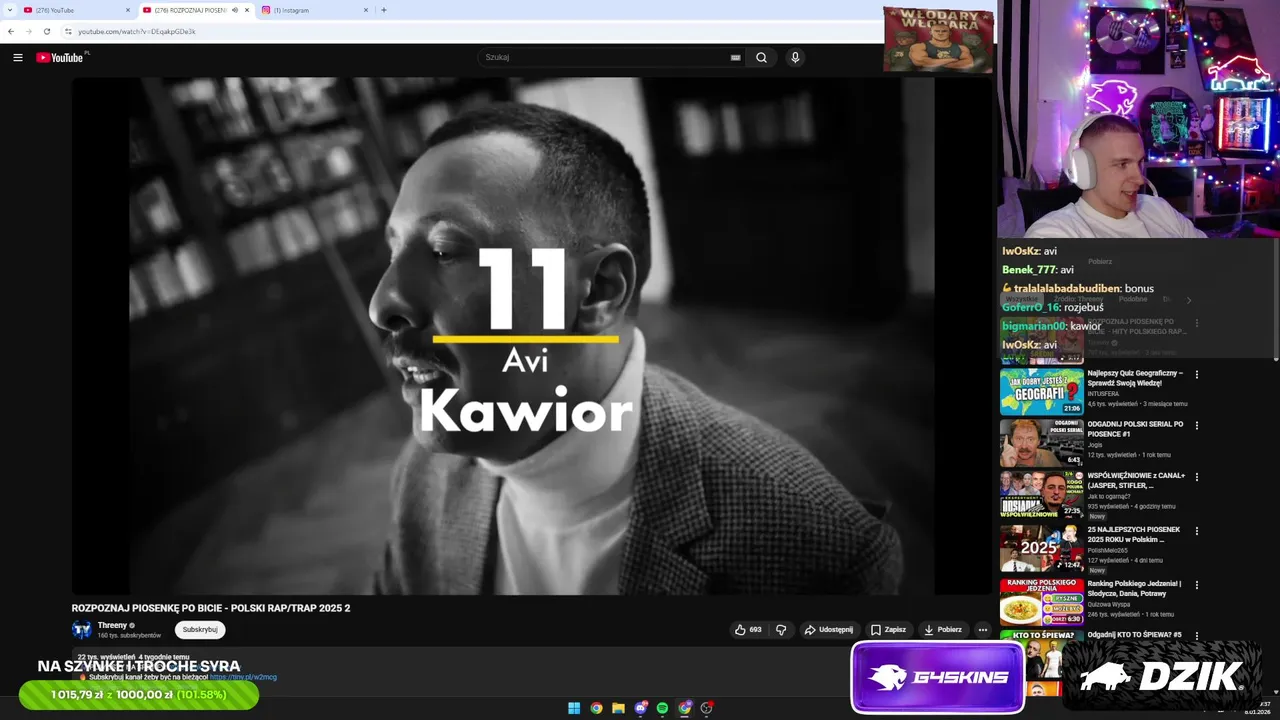
Task: Open the Windows Start button
Action: (x=574, y=708)
